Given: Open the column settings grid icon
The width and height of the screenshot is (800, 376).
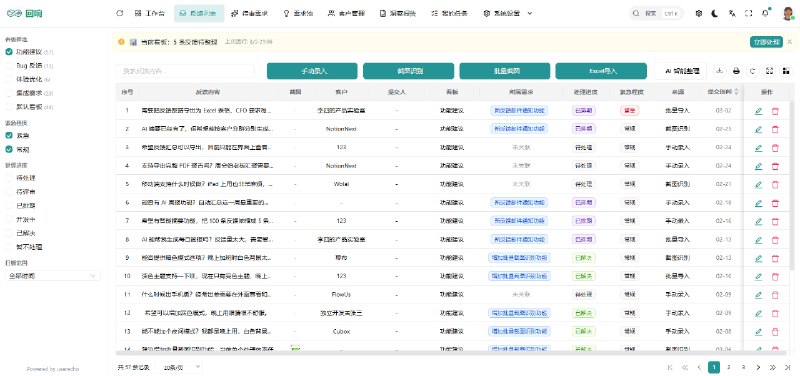Looking at the screenshot, I should tap(786, 71).
